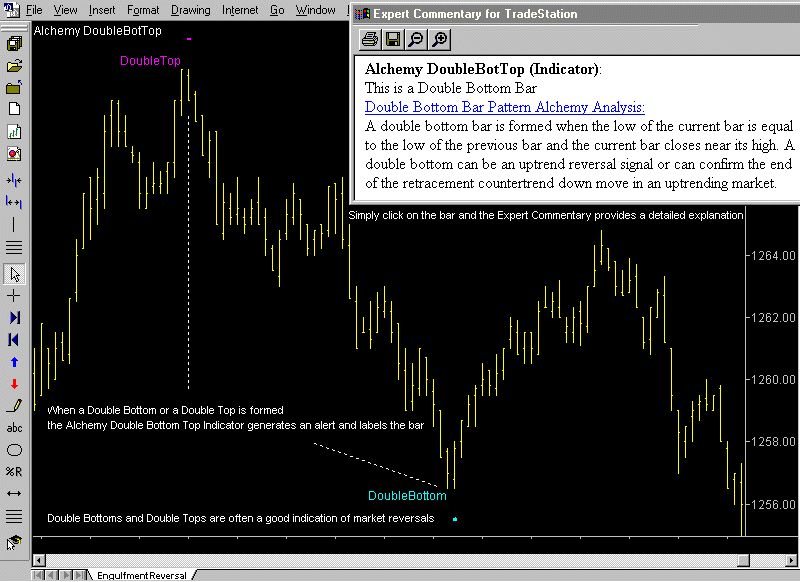The image size is (800, 582).
Task: Click the new chart window icon
Action: [14, 132]
